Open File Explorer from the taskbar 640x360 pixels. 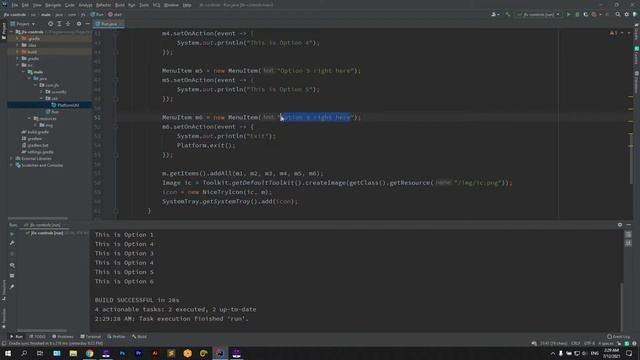[73, 353]
